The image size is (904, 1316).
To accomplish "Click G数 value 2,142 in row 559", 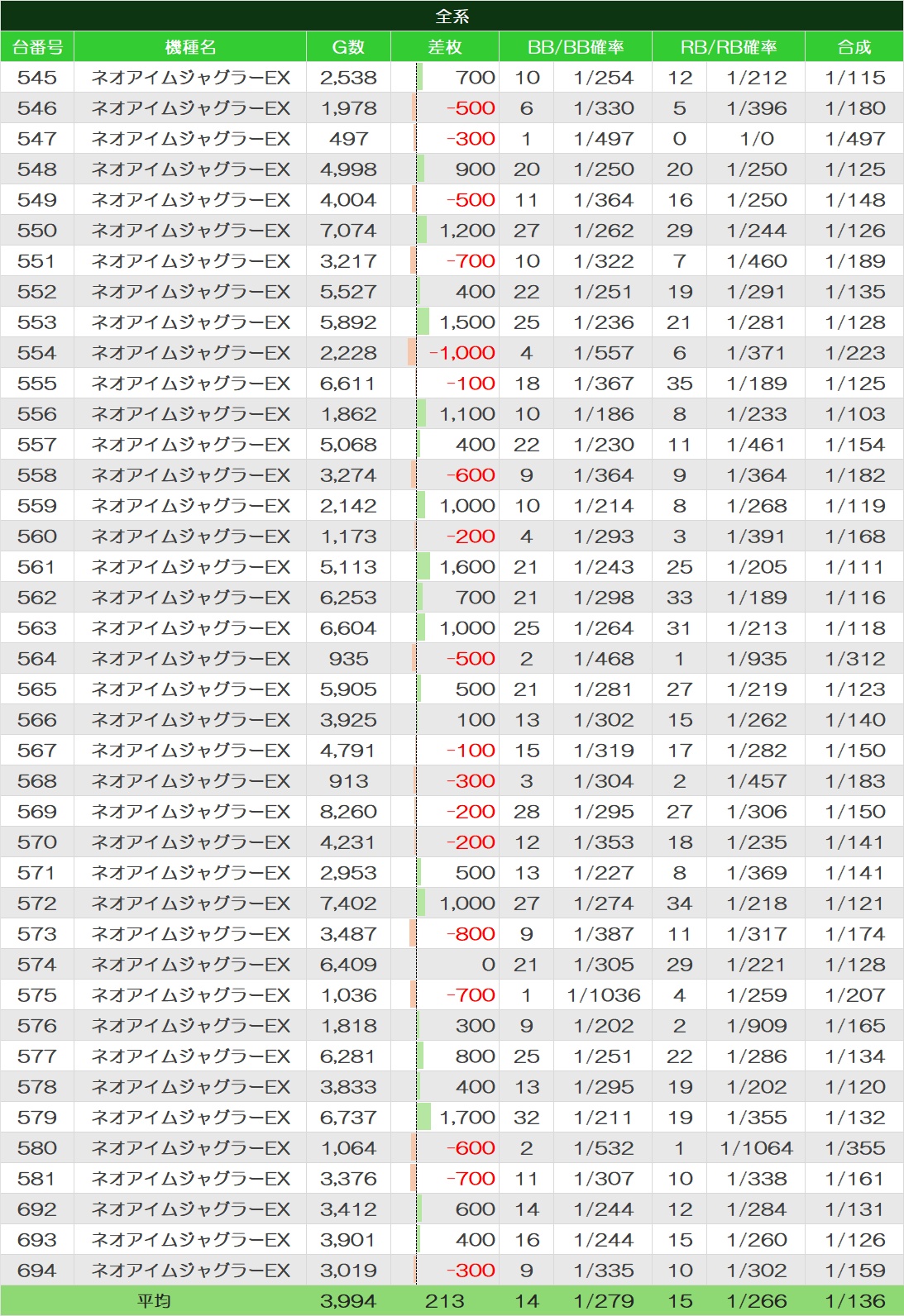I will tap(348, 506).
